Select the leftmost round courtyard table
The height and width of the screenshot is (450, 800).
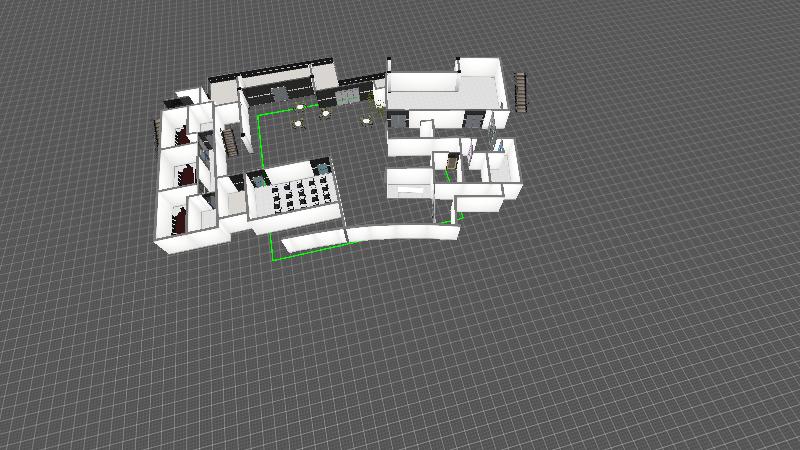tap(297, 124)
